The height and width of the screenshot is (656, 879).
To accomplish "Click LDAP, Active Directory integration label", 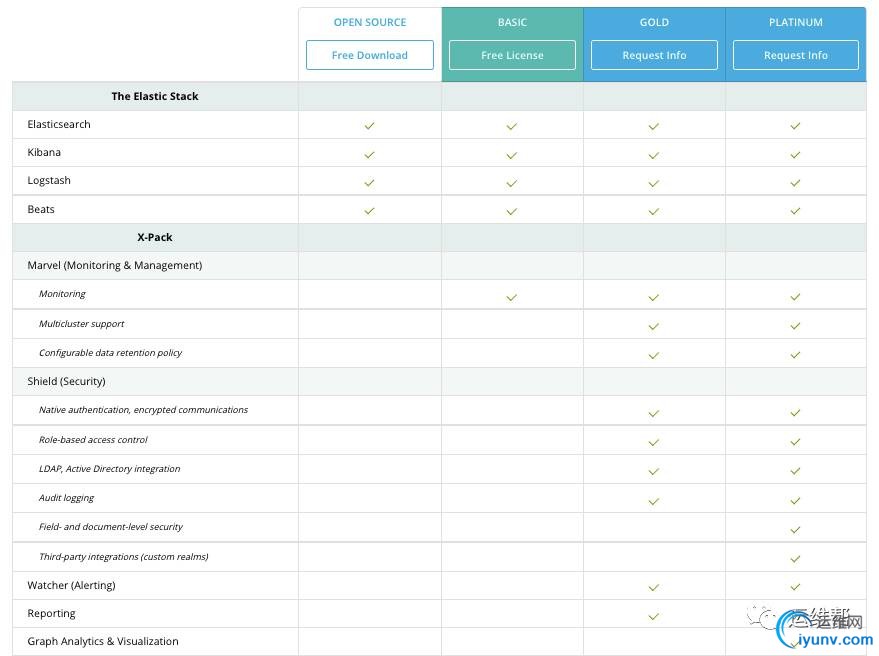I will 109,469.
